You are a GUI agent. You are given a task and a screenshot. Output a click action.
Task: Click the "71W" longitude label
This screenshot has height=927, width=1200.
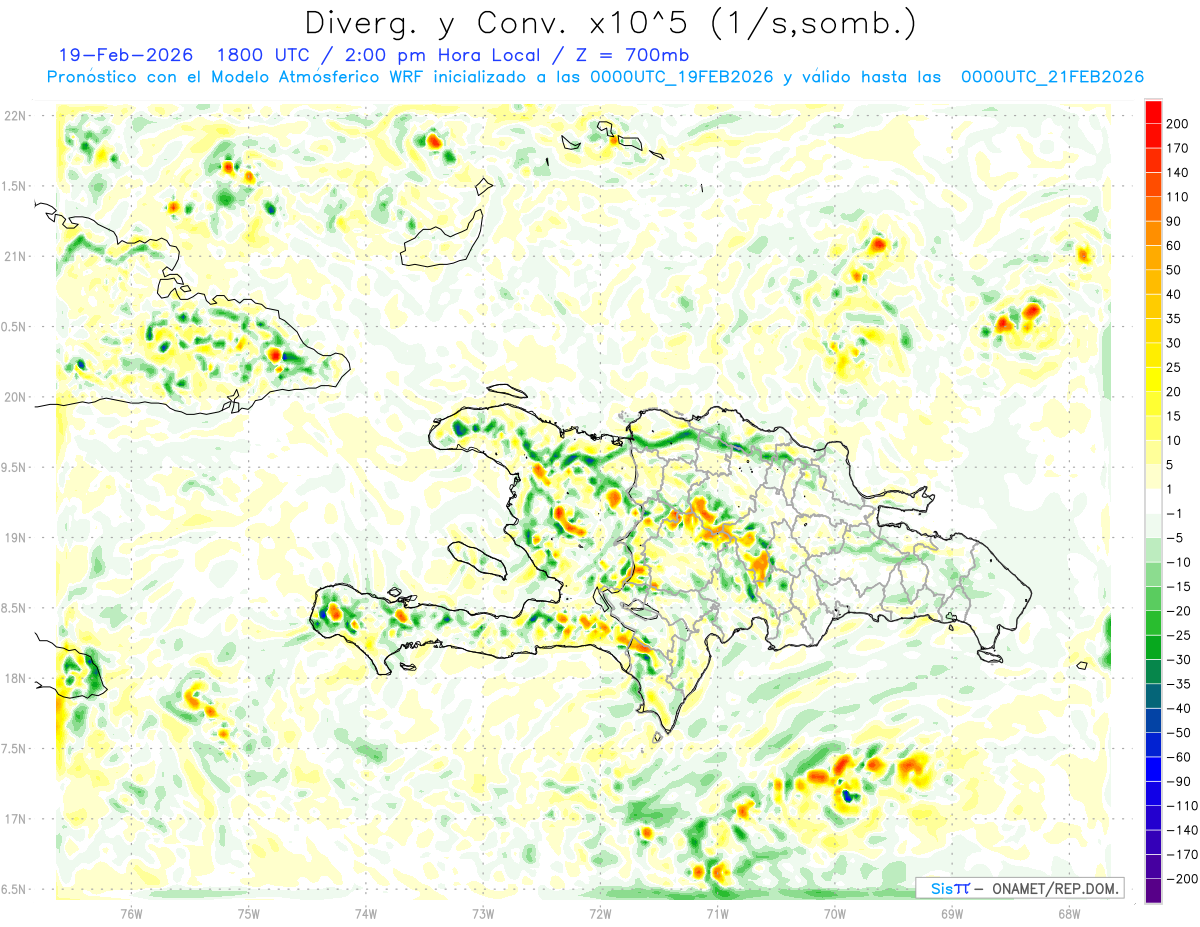(x=717, y=913)
